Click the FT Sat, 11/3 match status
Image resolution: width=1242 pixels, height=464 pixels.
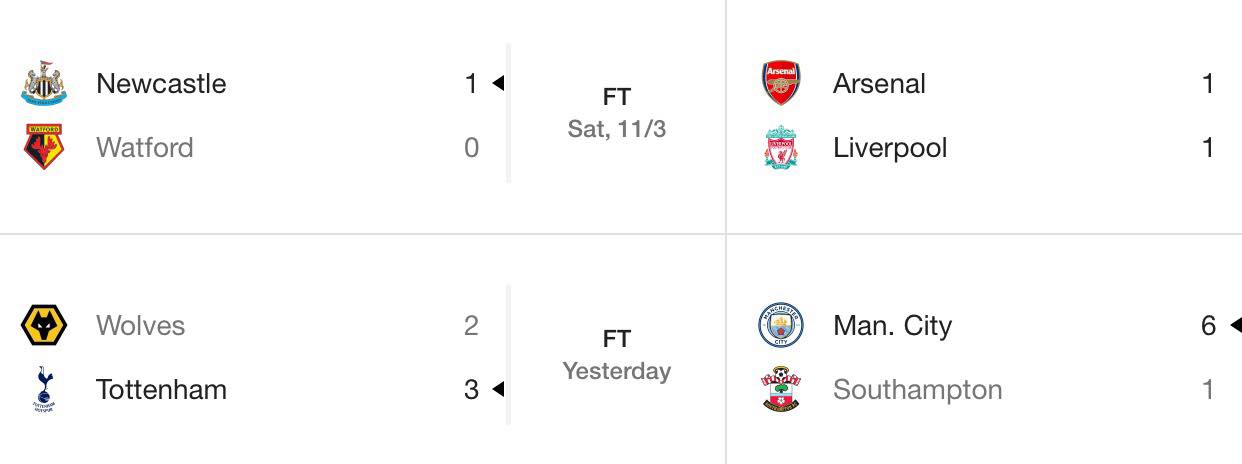coord(617,113)
